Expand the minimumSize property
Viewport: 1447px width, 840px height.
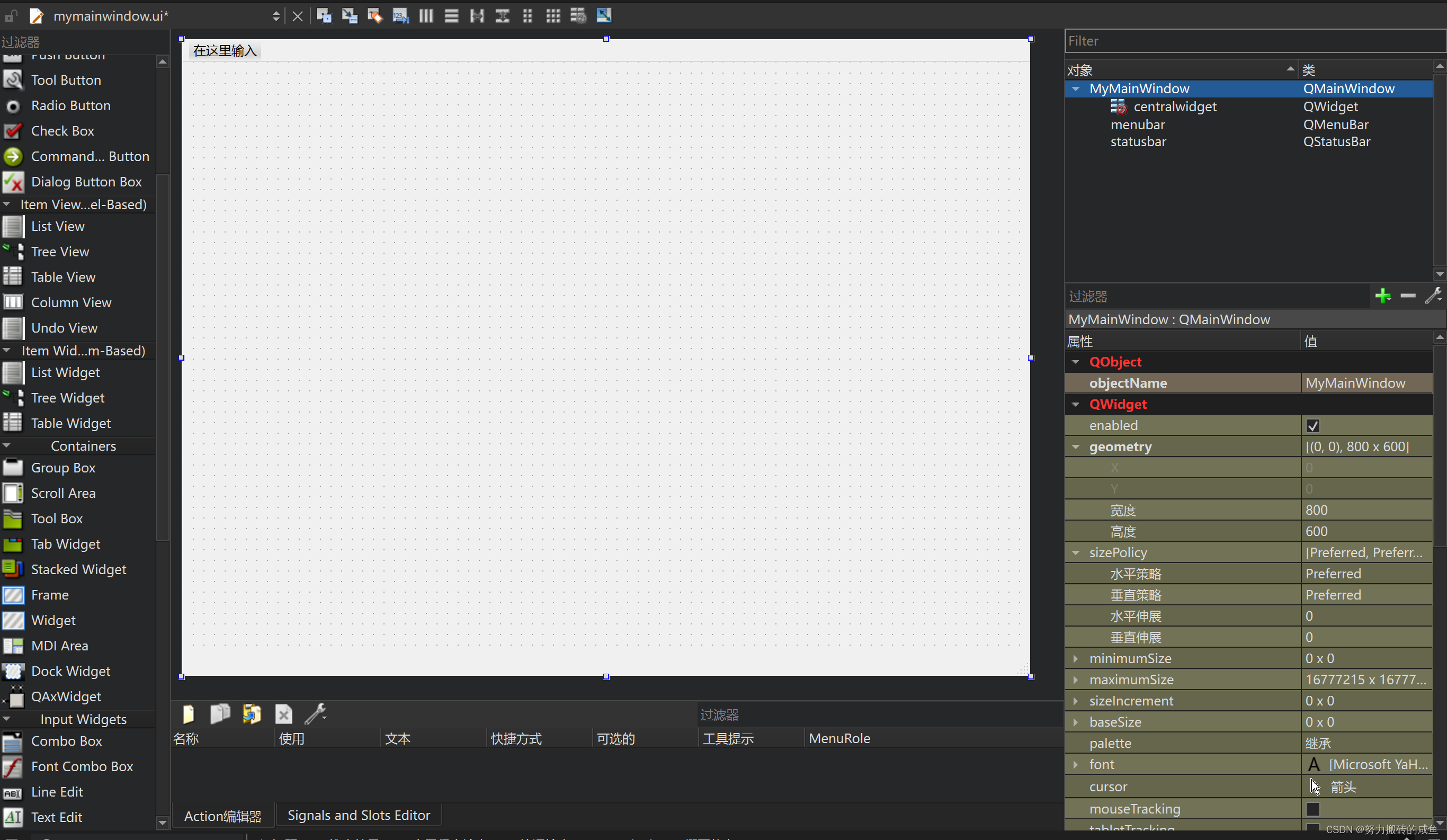tap(1076, 658)
